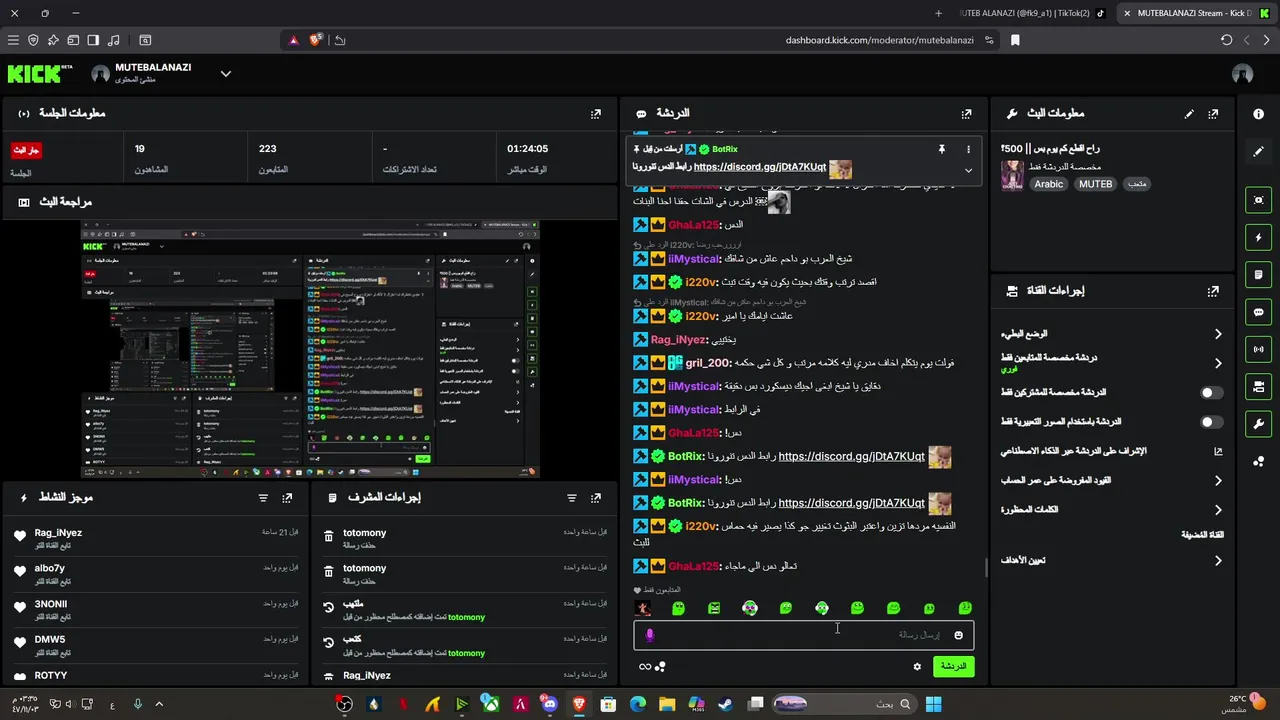
Task: Select the Arabic language tag
Action: (x=1048, y=184)
